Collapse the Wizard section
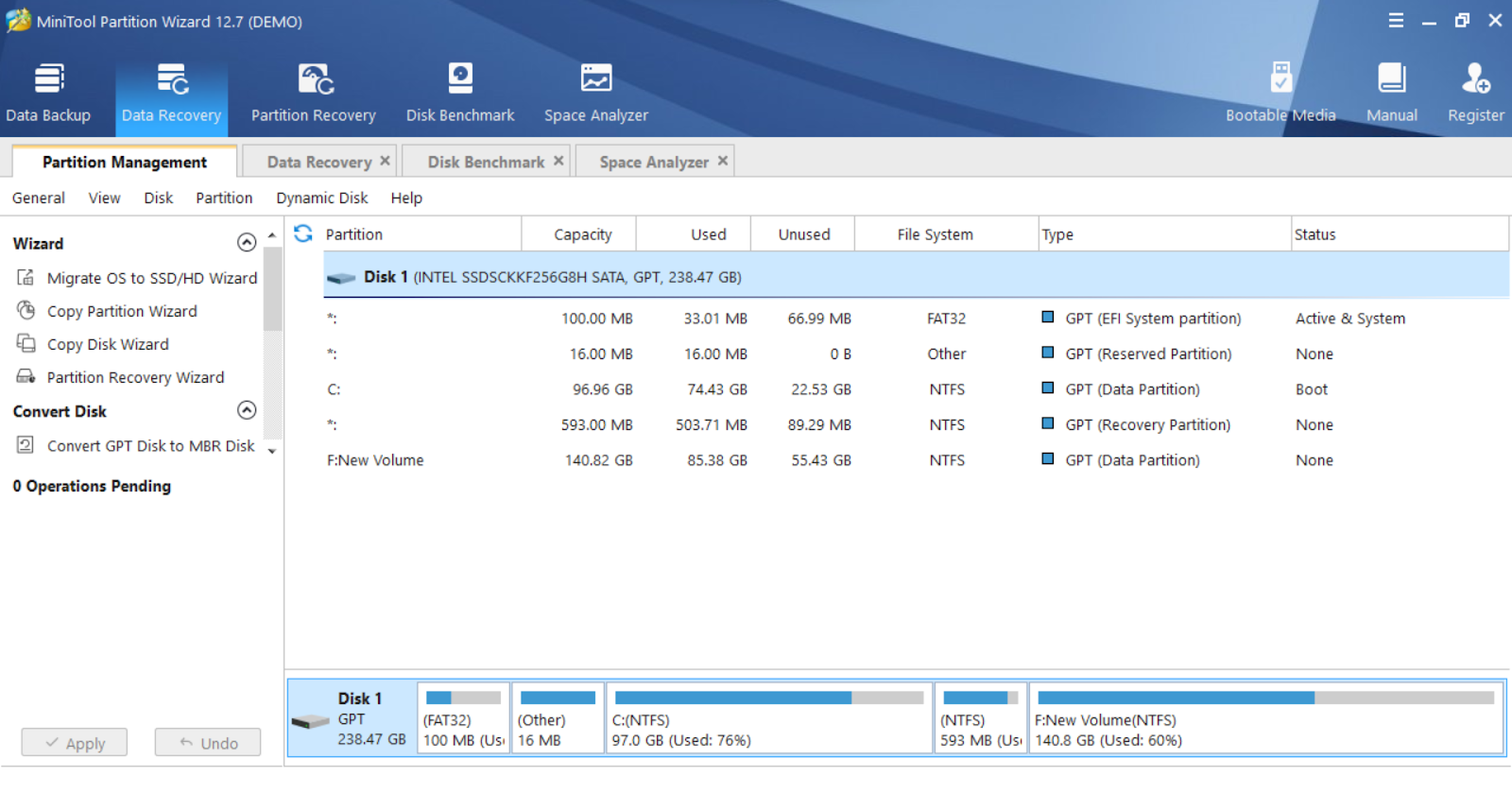Screen dimensions: 1512x794 click(x=247, y=243)
